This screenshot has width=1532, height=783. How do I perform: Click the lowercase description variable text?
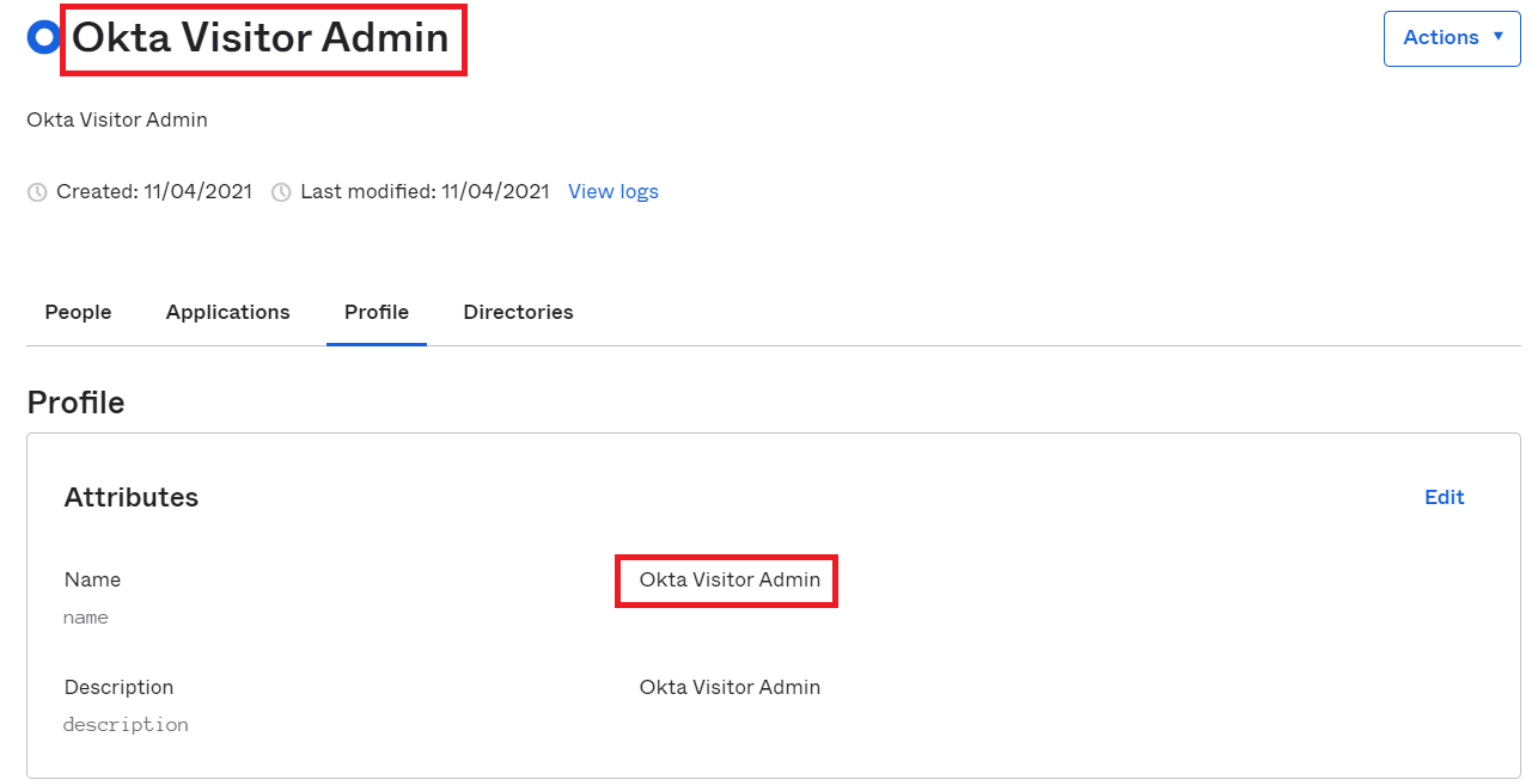tap(126, 725)
